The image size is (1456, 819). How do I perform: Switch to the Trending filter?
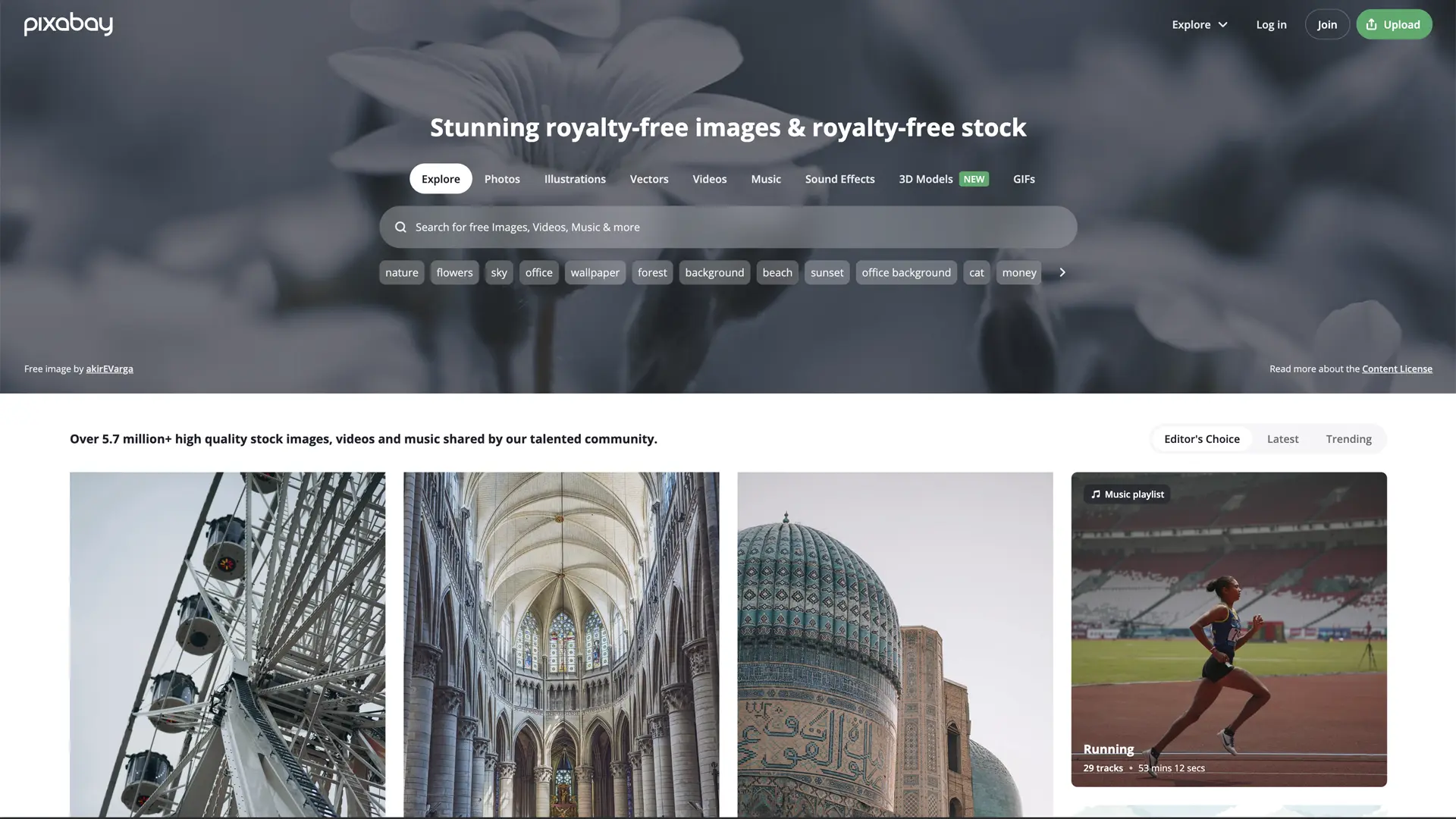pos(1348,439)
